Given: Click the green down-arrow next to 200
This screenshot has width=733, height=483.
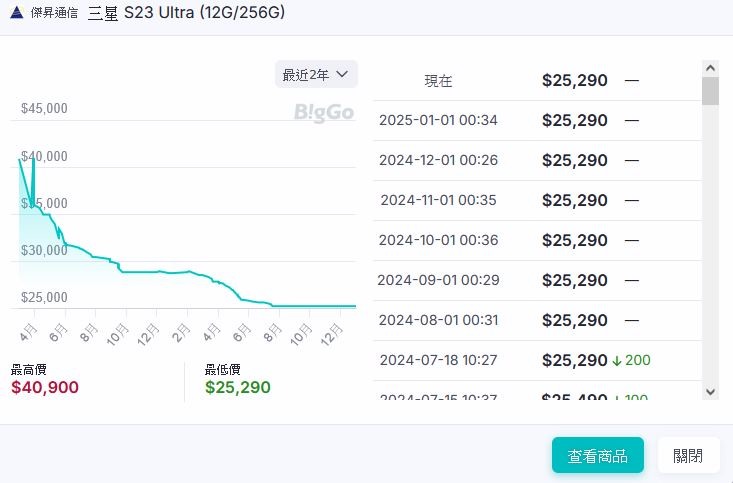Looking at the screenshot, I should tap(617, 361).
